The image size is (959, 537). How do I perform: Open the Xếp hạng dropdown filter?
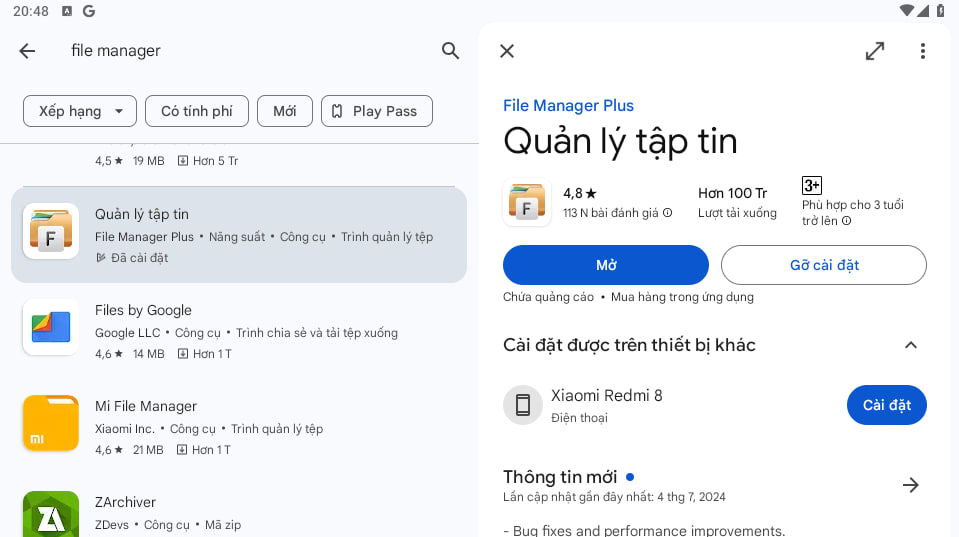click(x=79, y=111)
